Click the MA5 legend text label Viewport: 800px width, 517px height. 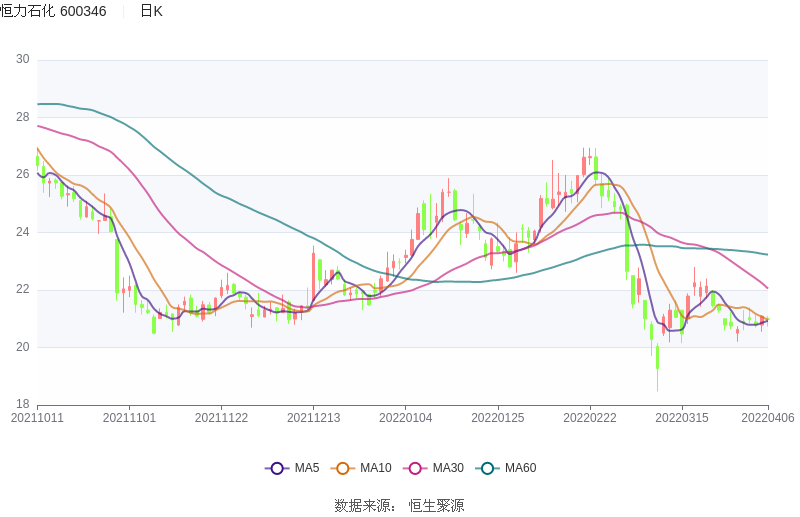pyautogui.click(x=307, y=468)
